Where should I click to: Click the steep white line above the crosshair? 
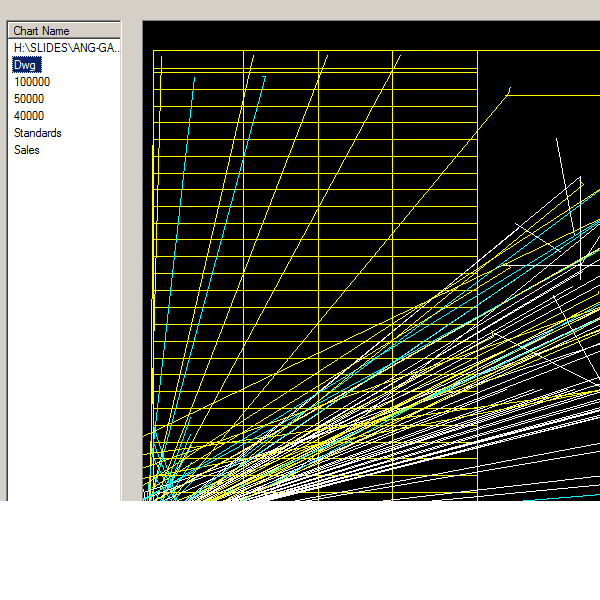click(x=565, y=186)
